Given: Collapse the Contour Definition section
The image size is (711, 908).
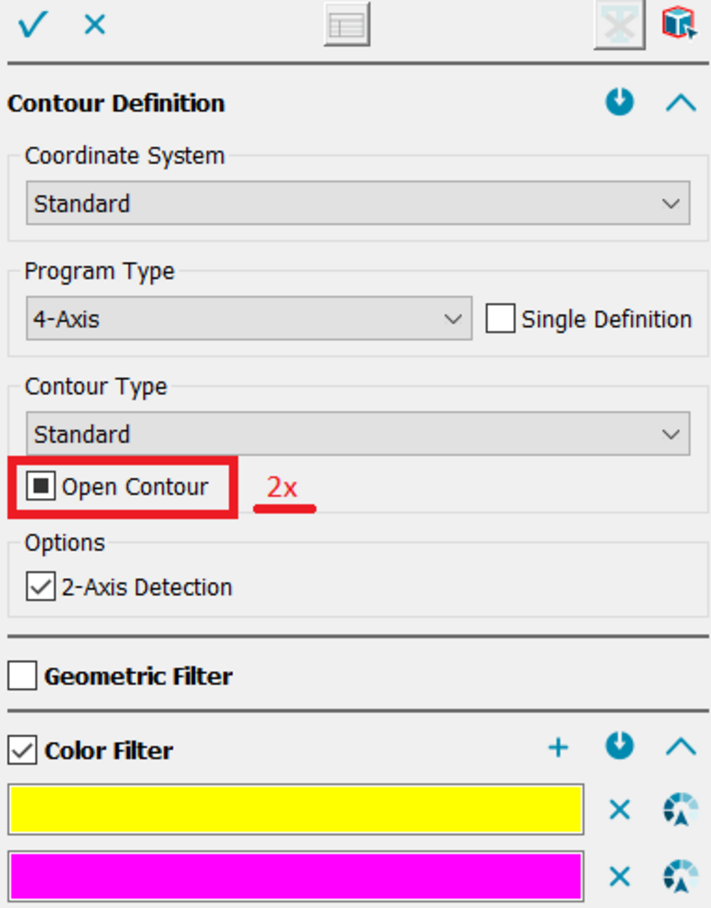Looking at the screenshot, I should (x=680, y=102).
